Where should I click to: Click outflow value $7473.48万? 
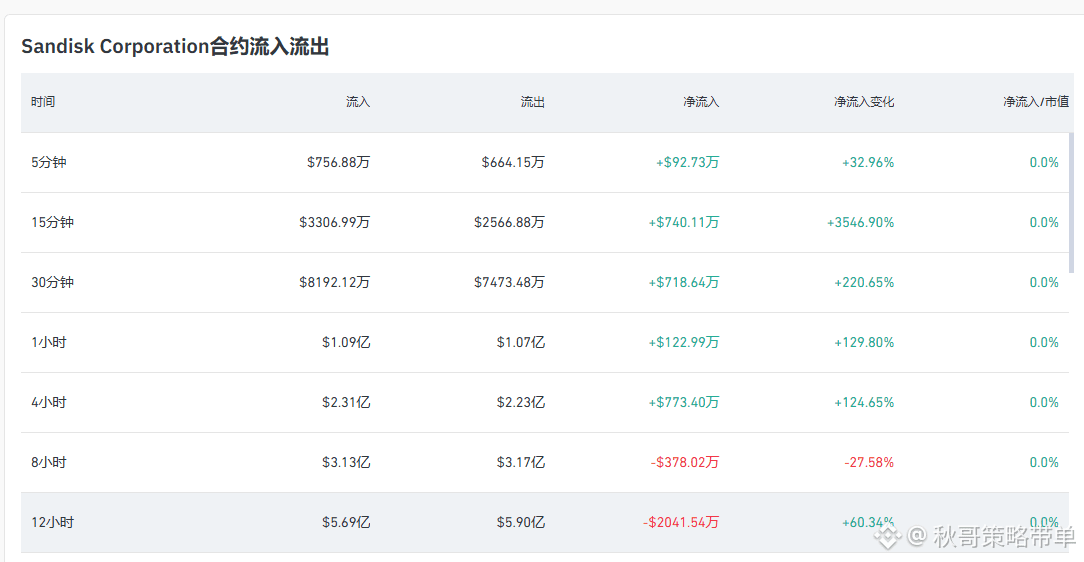click(x=510, y=283)
